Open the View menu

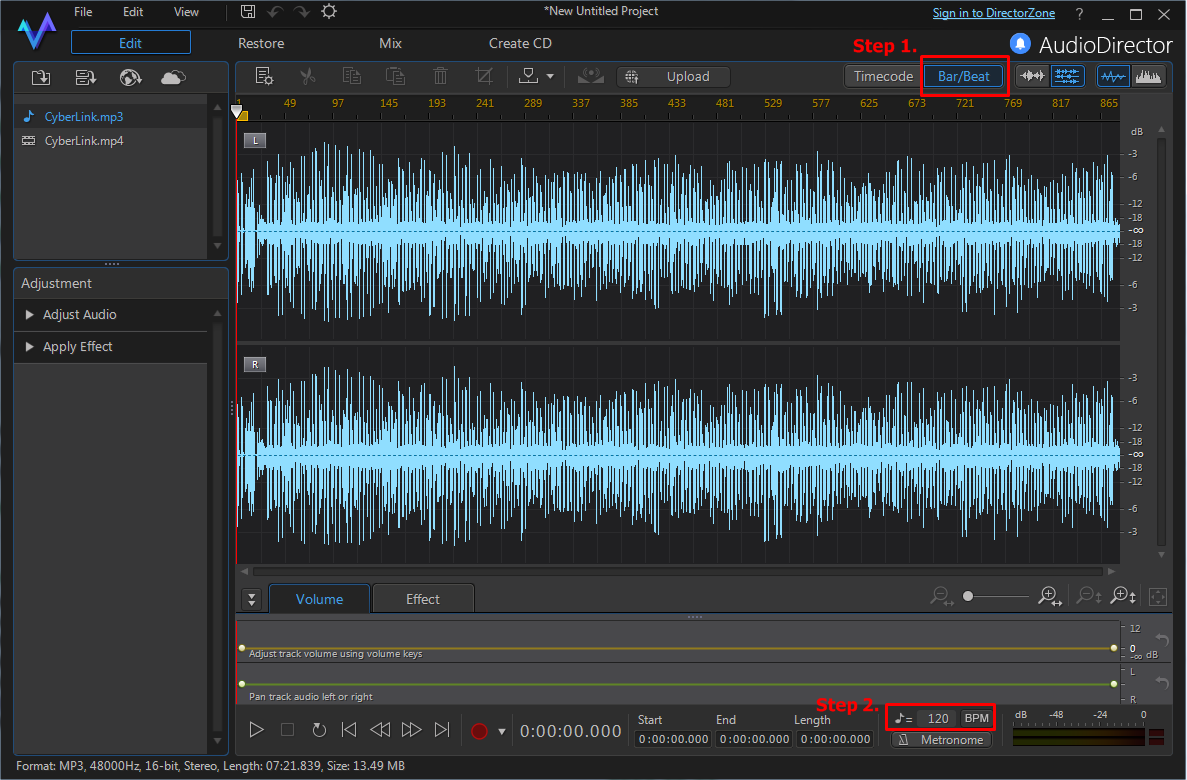click(186, 11)
